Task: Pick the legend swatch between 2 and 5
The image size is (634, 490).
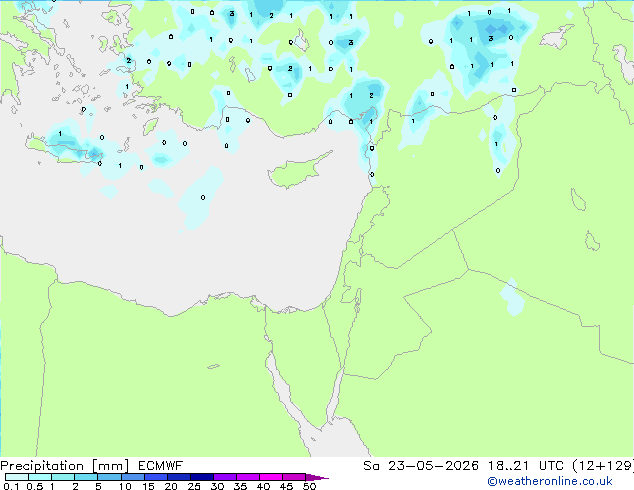Action: [86, 477]
